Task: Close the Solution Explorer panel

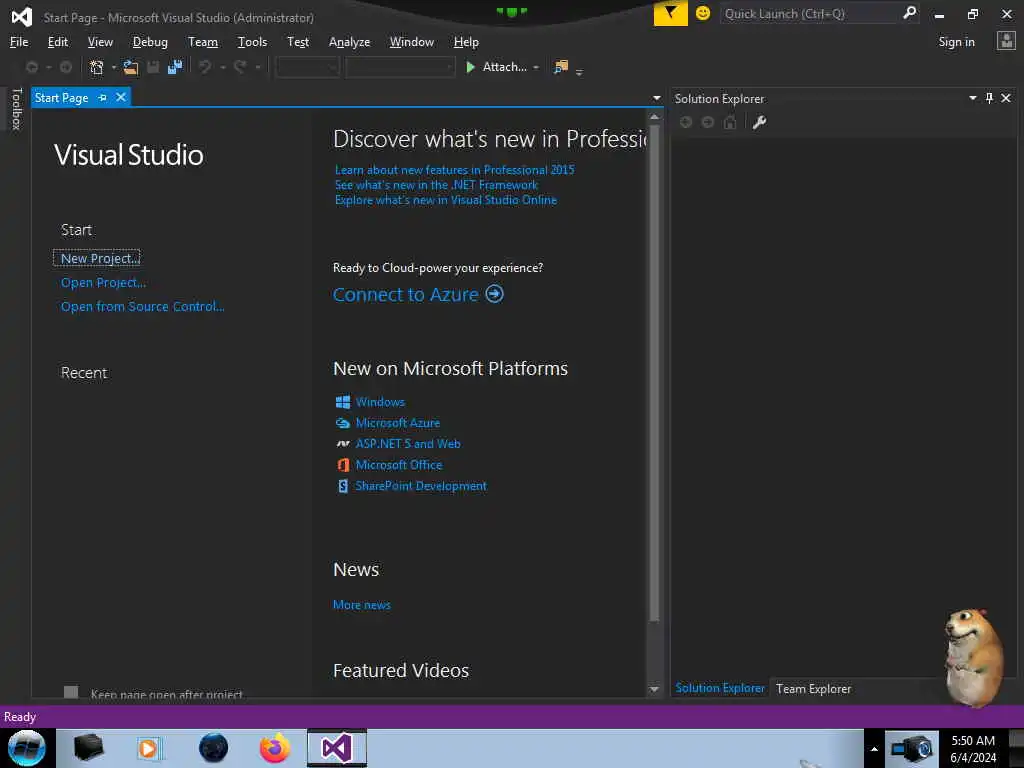Action: click(x=1006, y=98)
